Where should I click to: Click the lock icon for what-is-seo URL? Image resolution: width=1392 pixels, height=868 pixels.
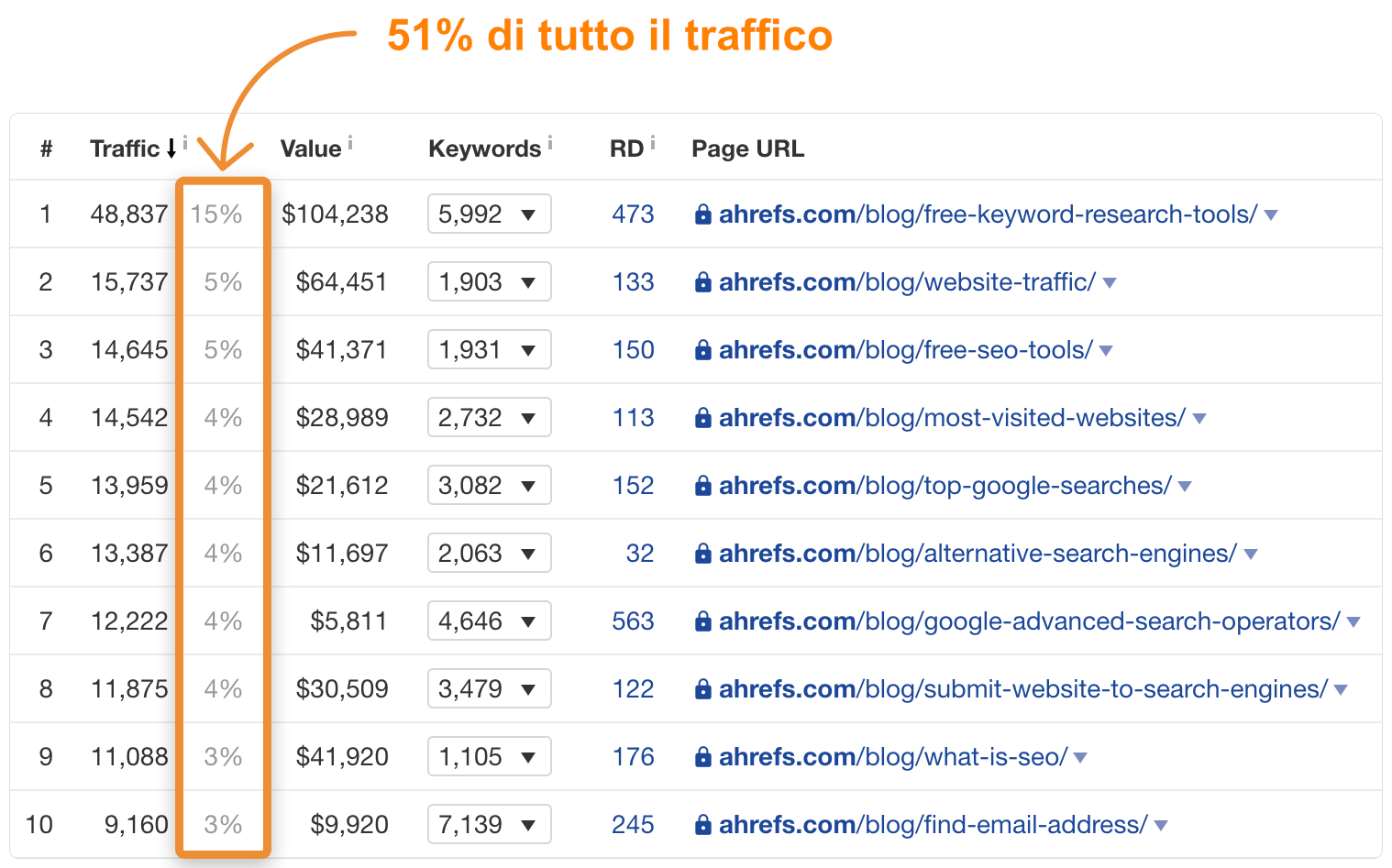pyautogui.click(x=703, y=757)
